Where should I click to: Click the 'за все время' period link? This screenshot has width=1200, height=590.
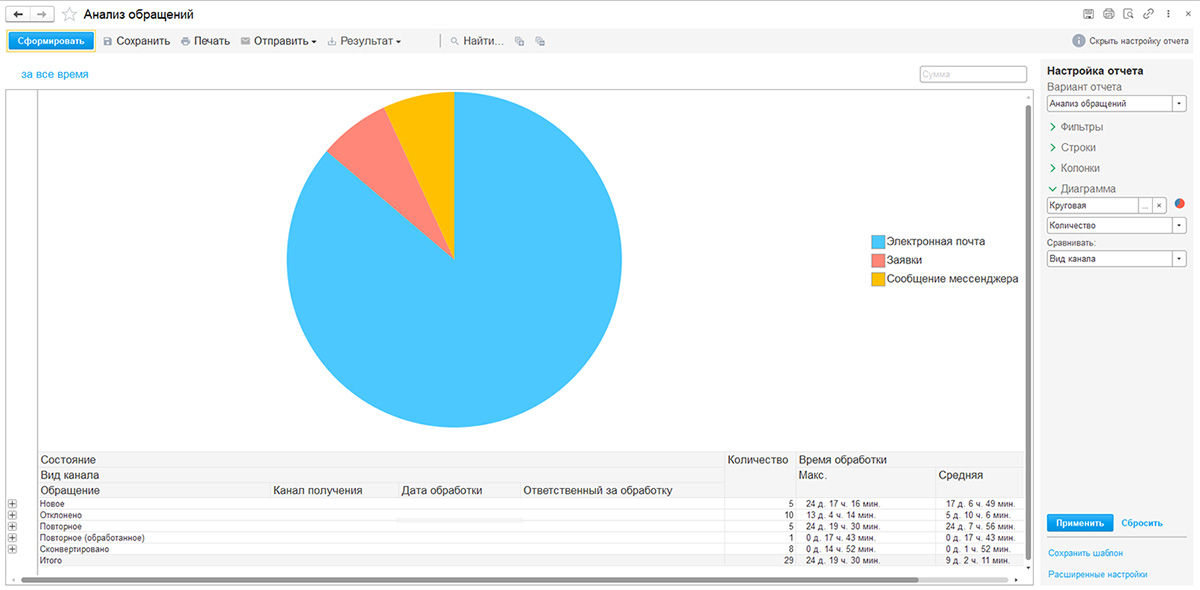coord(55,74)
